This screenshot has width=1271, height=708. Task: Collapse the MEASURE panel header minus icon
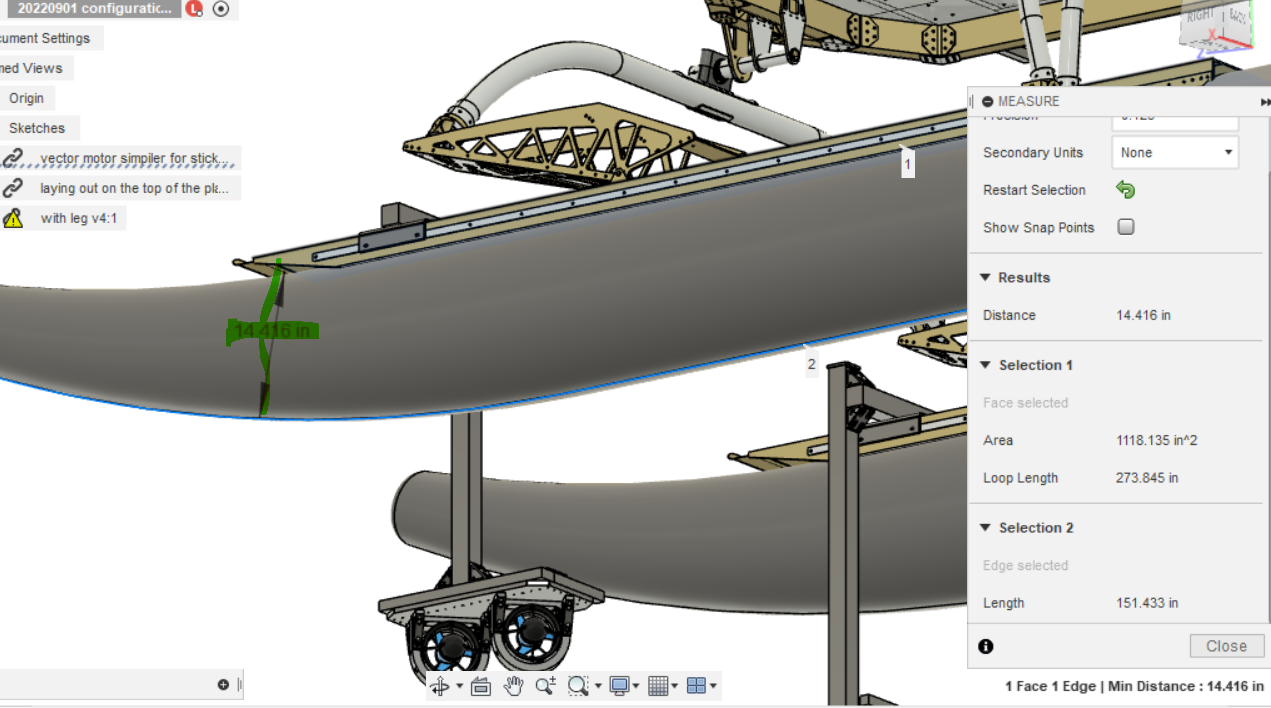988,101
